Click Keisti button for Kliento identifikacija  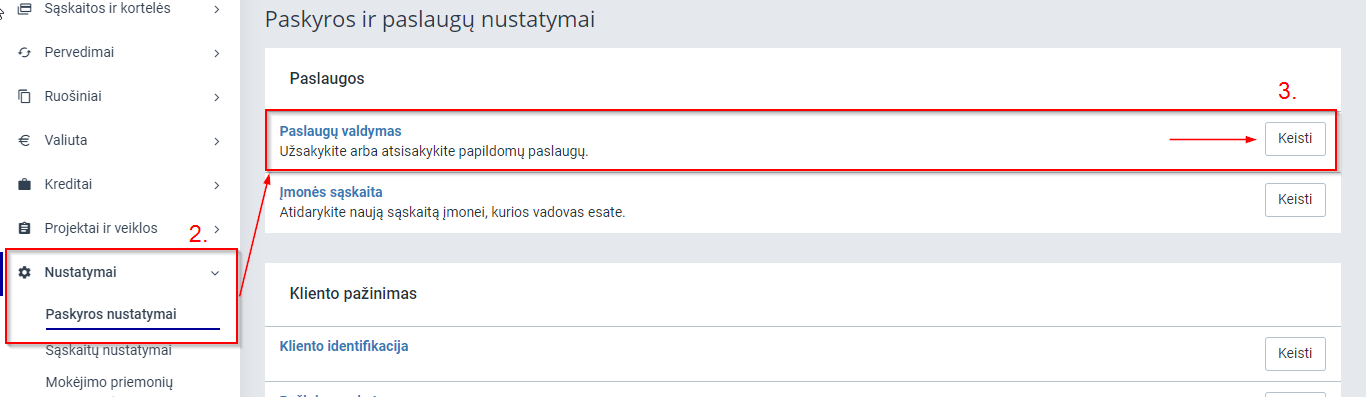pyautogui.click(x=1295, y=354)
